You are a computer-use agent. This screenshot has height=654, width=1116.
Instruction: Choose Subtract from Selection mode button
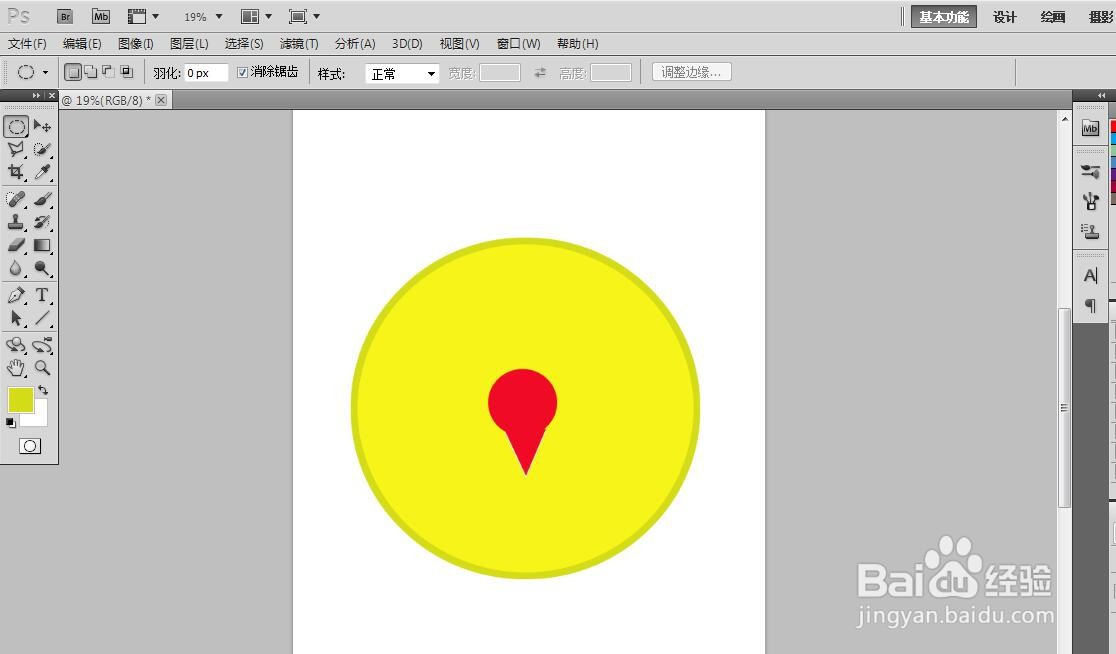(108, 72)
